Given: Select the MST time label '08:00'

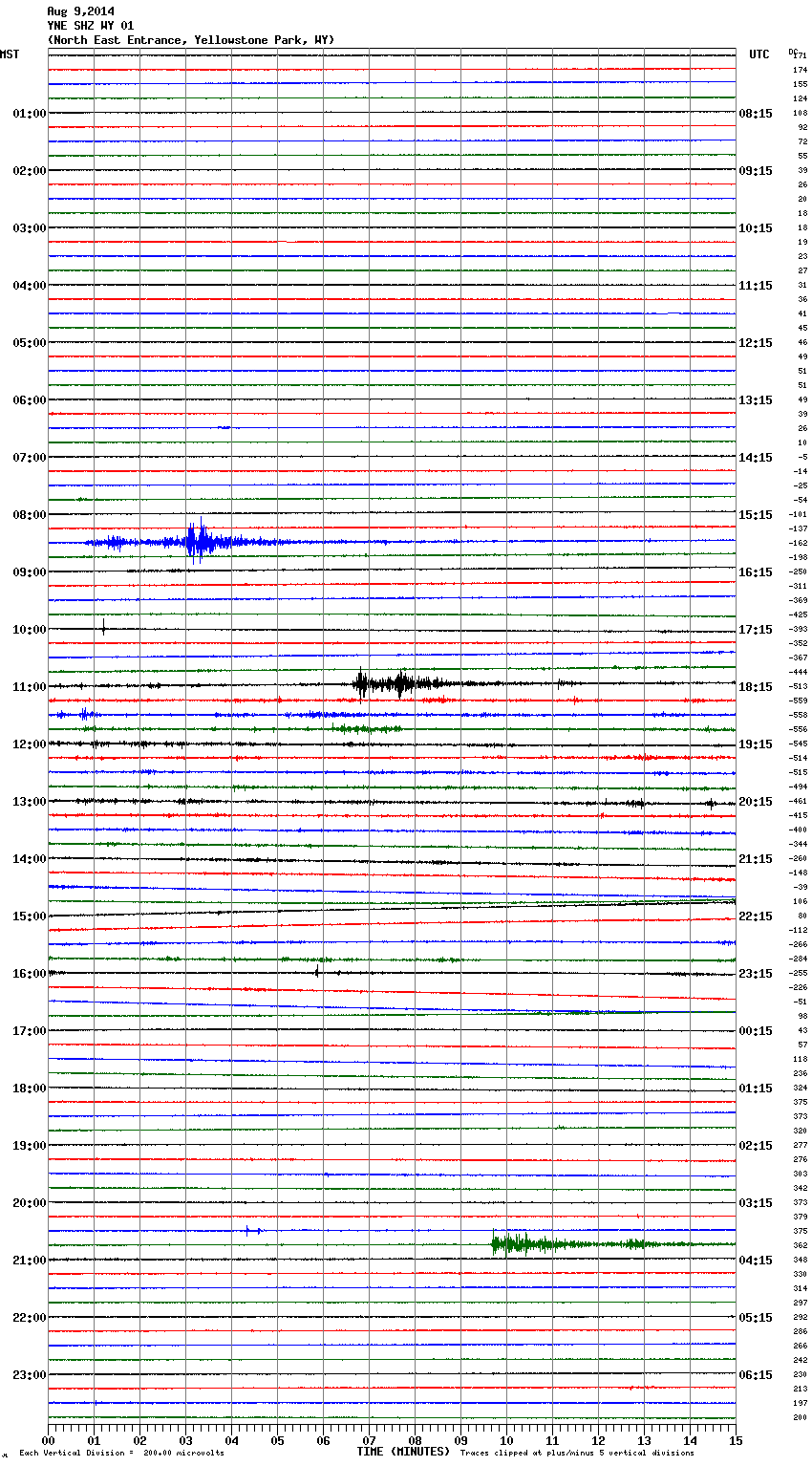Looking at the screenshot, I should click(x=29, y=515).
